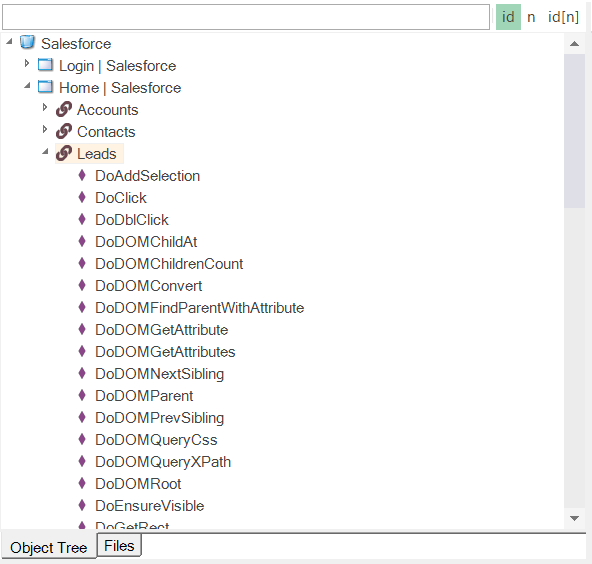Select the DoEnsureVisible method text

pyautogui.click(x=150, y=505)
